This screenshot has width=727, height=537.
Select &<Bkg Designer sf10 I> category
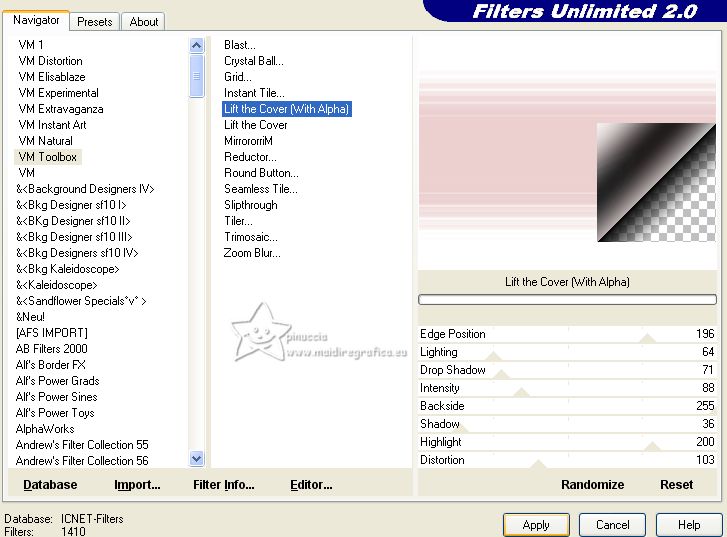tap(71, 205)
